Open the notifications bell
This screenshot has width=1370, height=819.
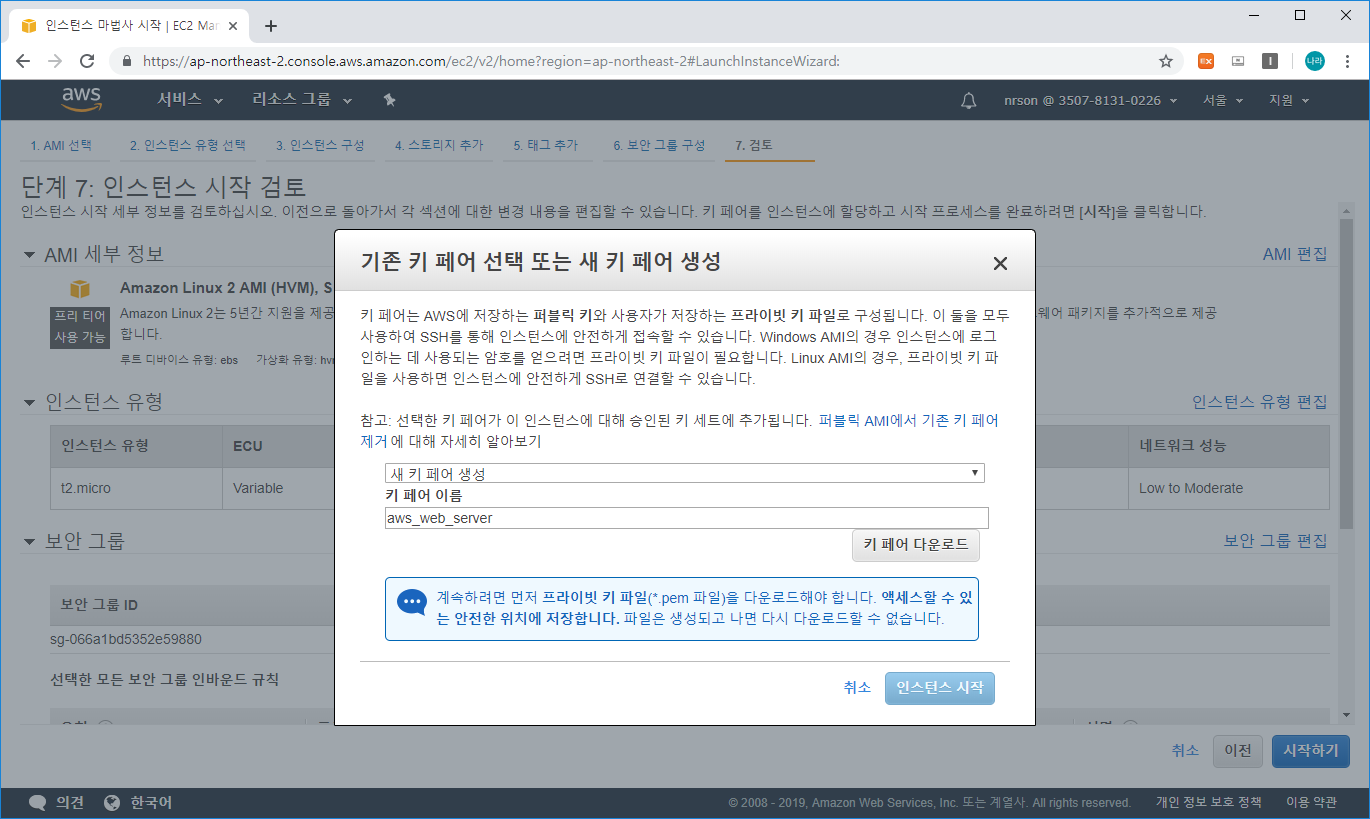point(968,100)
